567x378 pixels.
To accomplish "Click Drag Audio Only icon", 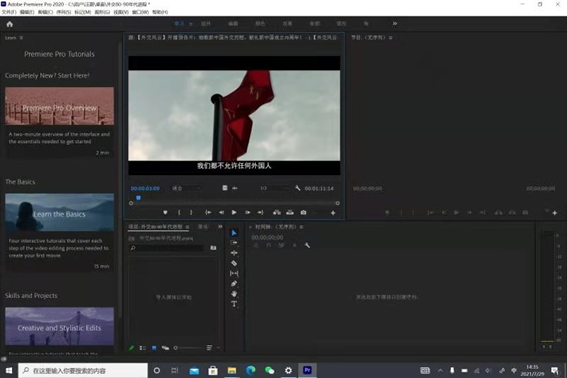I will (235, 188).
